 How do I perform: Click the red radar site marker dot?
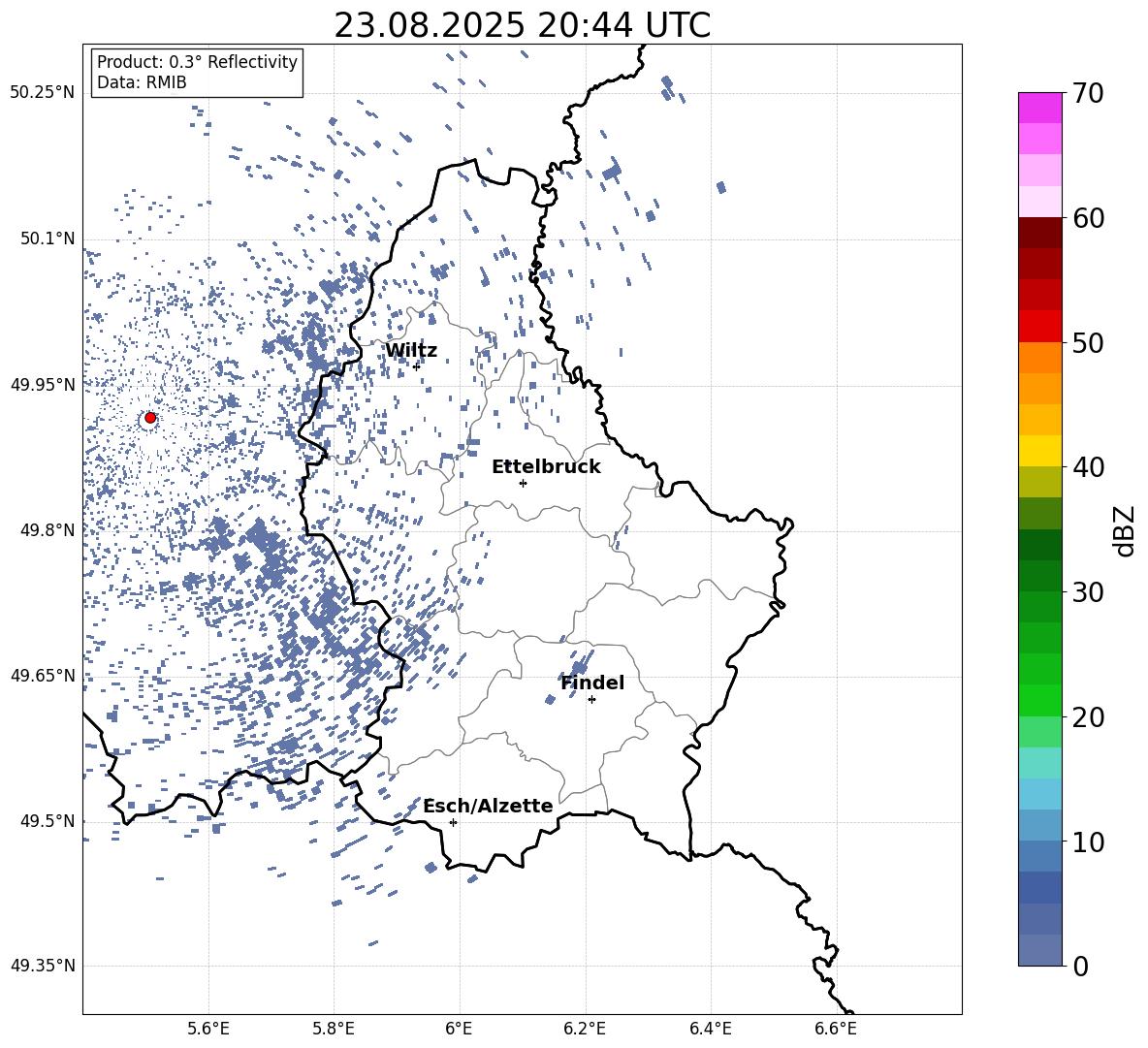pyautogui.click(x=150, y=418)
